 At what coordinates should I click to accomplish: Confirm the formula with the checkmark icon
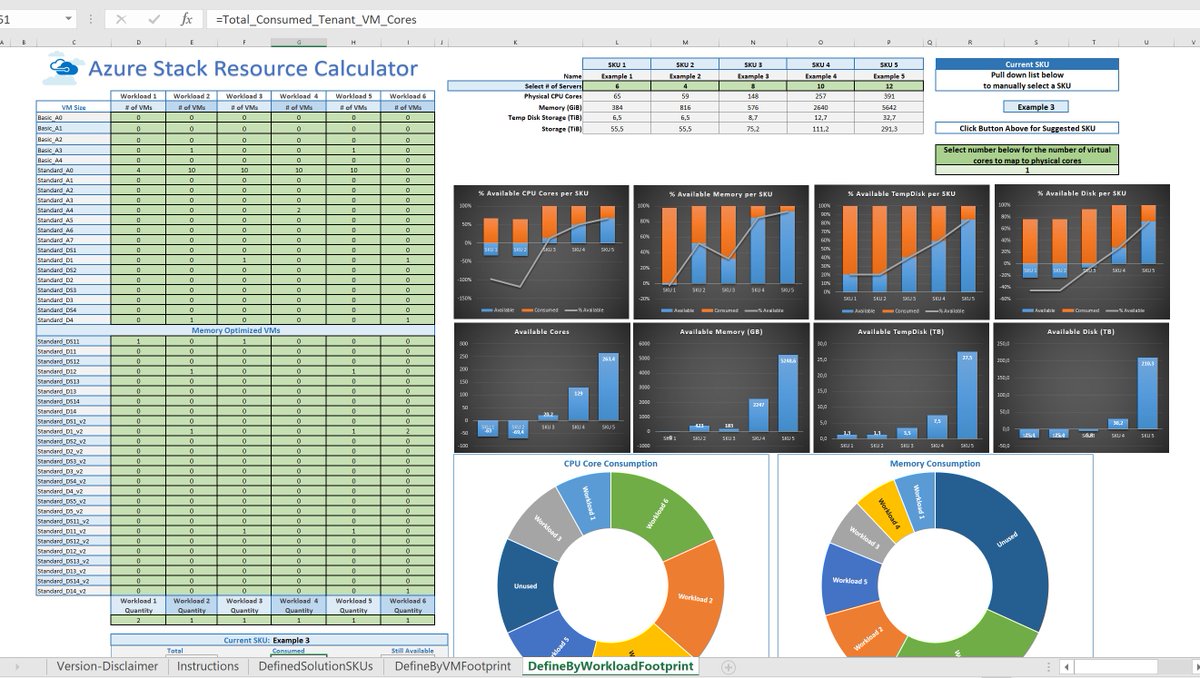coord(153,19)
